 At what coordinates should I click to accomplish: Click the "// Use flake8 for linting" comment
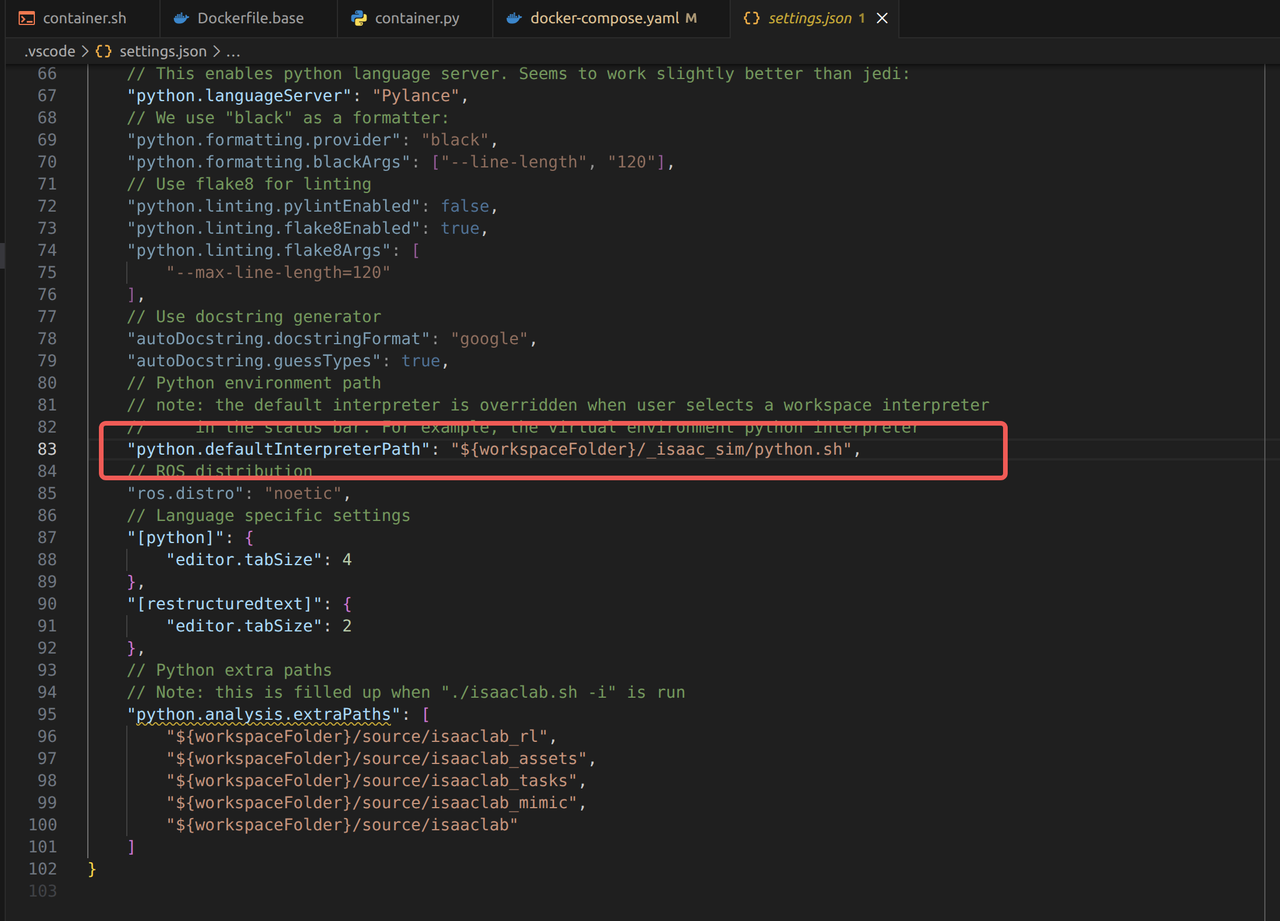(x=249, y=184)
